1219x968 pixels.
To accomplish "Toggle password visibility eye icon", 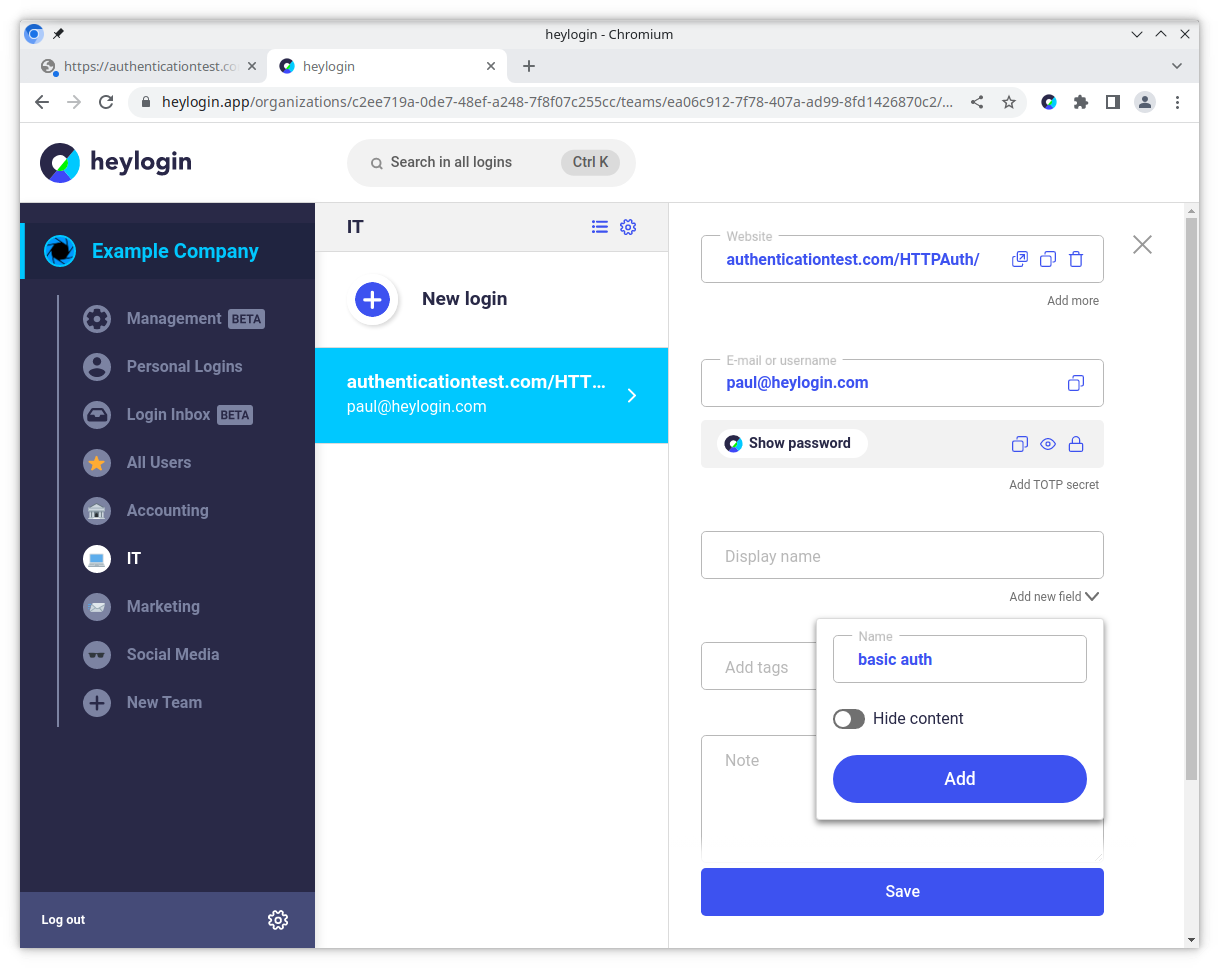I will [1048, 444].
